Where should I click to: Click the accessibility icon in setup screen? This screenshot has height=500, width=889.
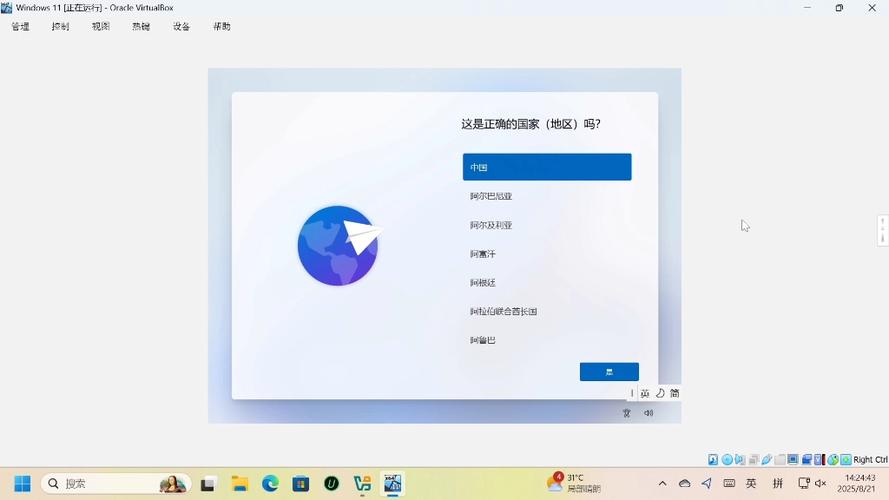point(626,413)
